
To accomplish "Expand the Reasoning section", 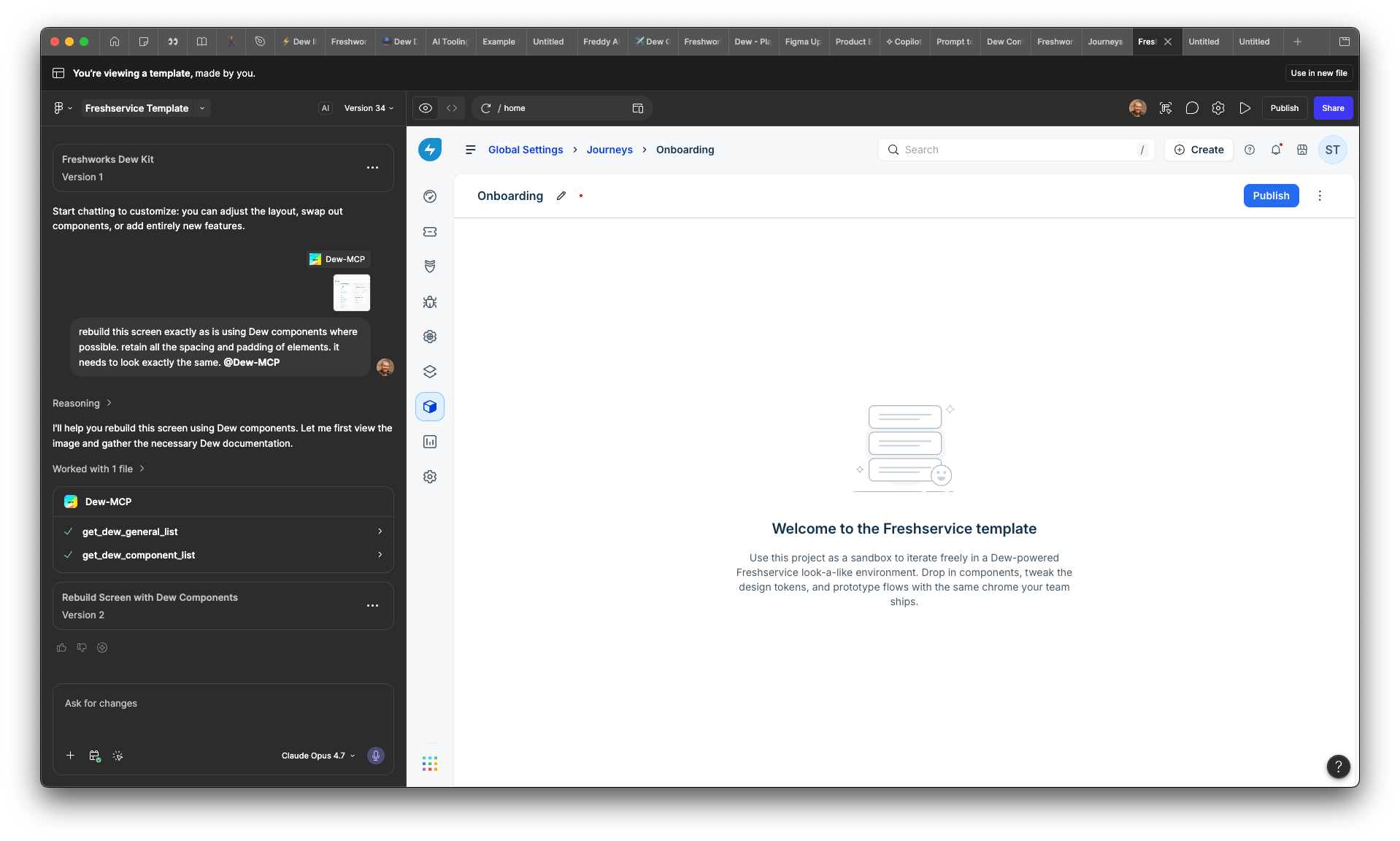I will [x=82, y=403].
